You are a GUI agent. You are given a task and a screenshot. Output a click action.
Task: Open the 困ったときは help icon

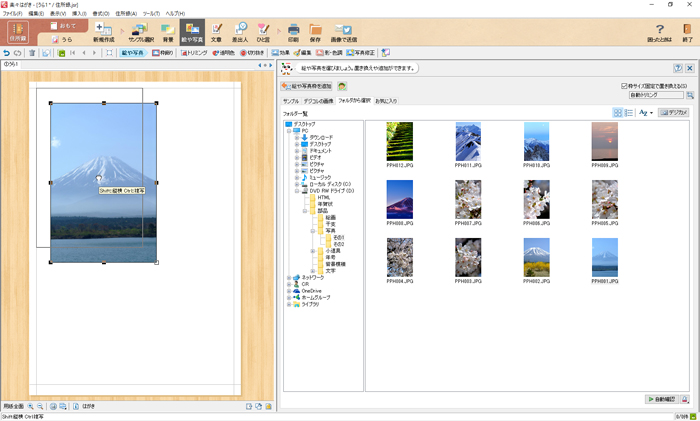coord(659,31)
